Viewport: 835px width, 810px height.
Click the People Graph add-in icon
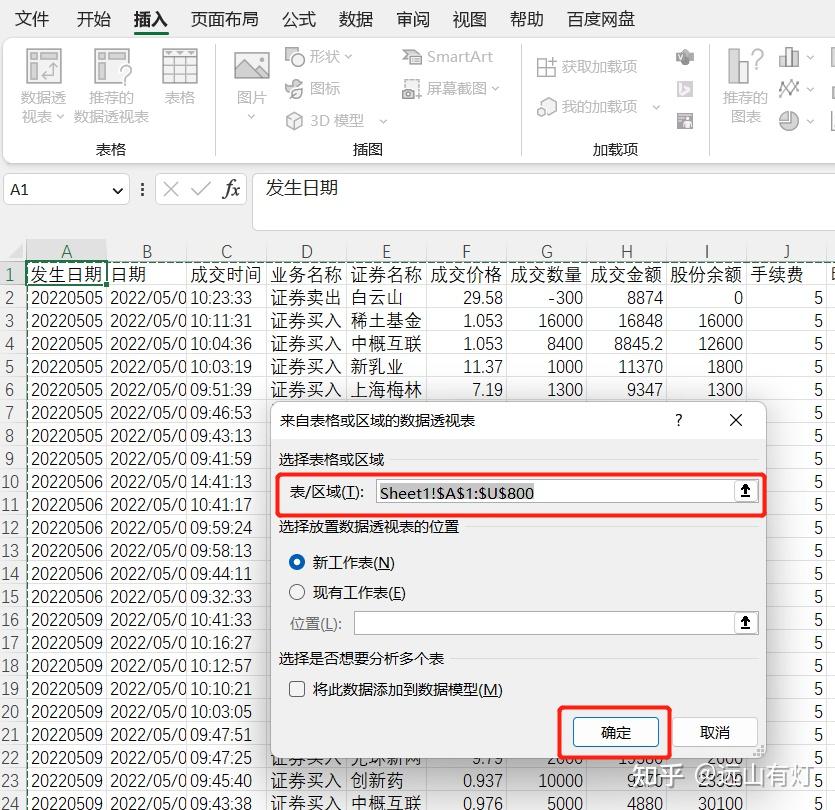tap(685, 121)
